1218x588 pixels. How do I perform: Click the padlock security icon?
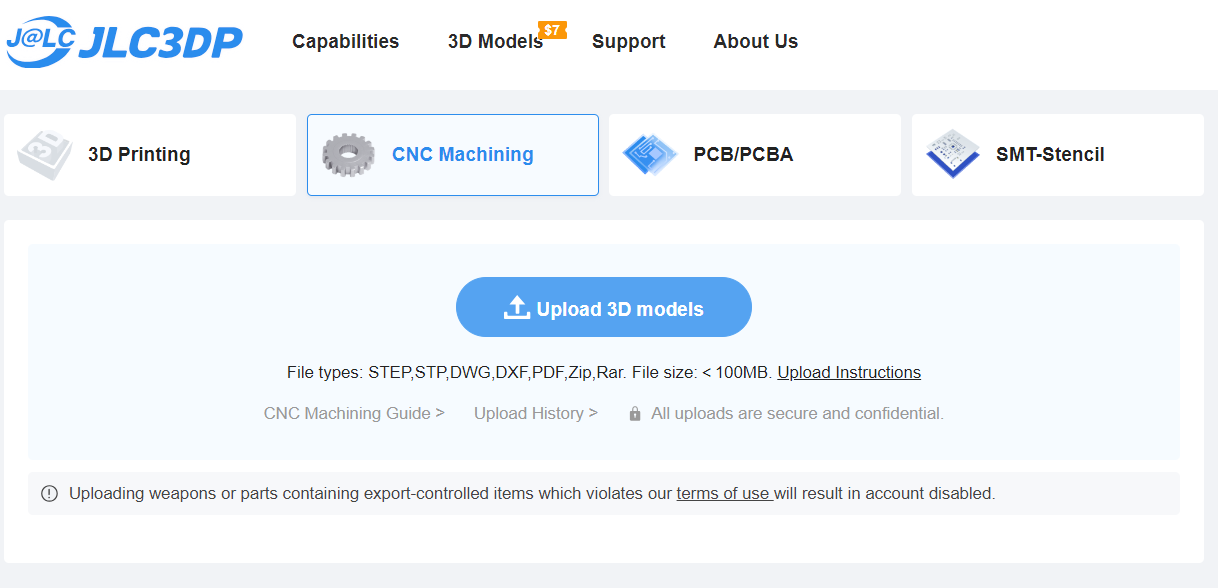[x=635, y=414]
